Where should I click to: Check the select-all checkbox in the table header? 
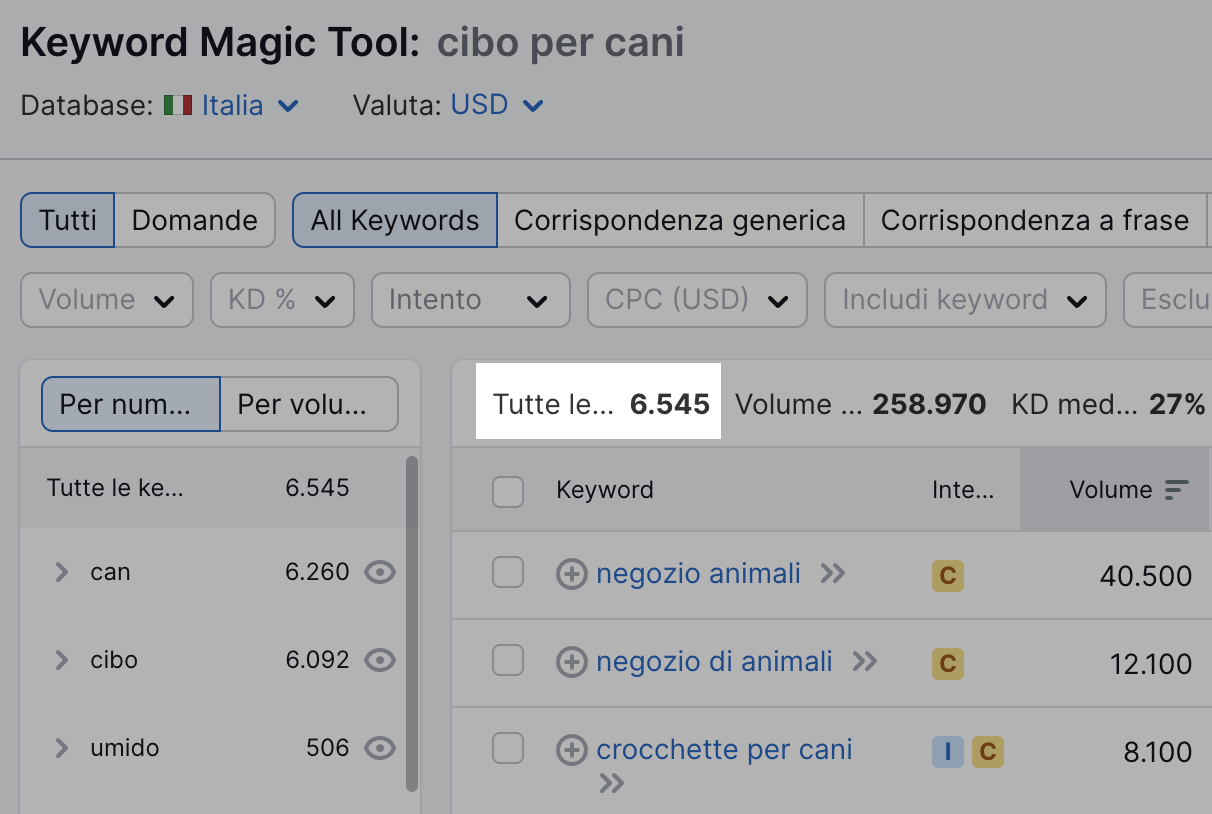coord(508,490)
